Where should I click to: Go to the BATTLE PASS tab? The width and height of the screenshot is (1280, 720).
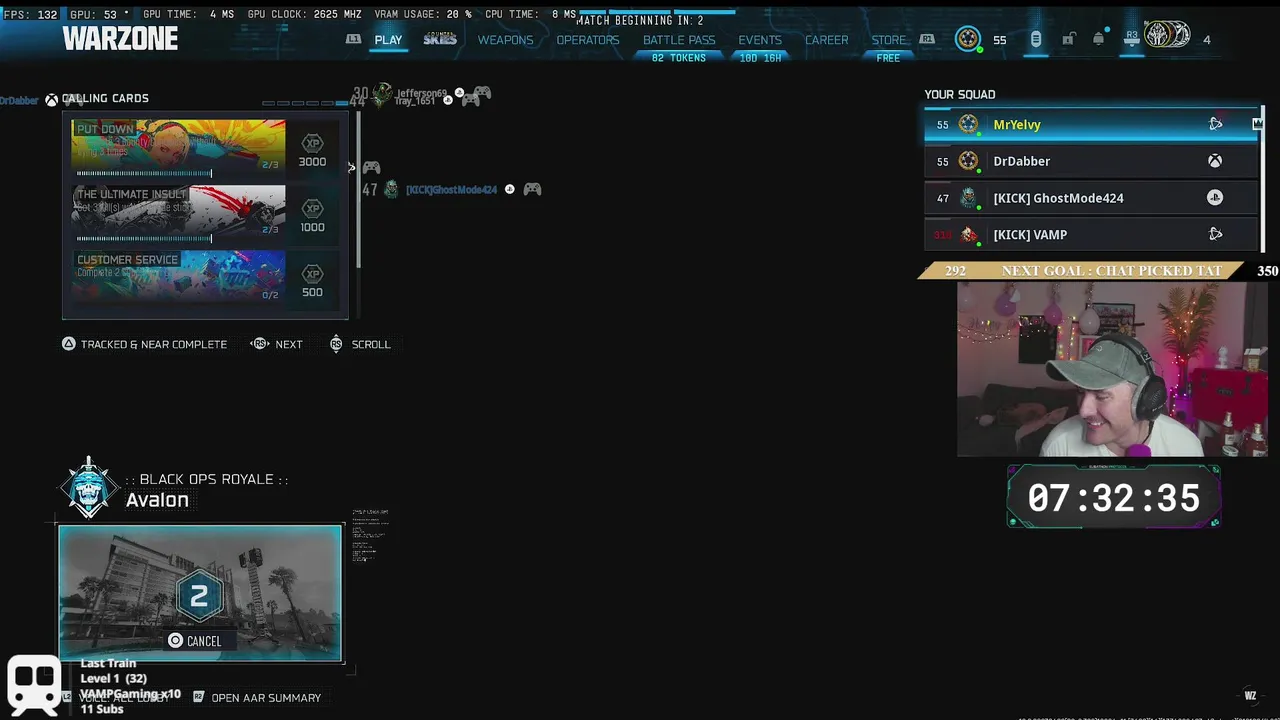pyautogui.click(x=679, y=40)
